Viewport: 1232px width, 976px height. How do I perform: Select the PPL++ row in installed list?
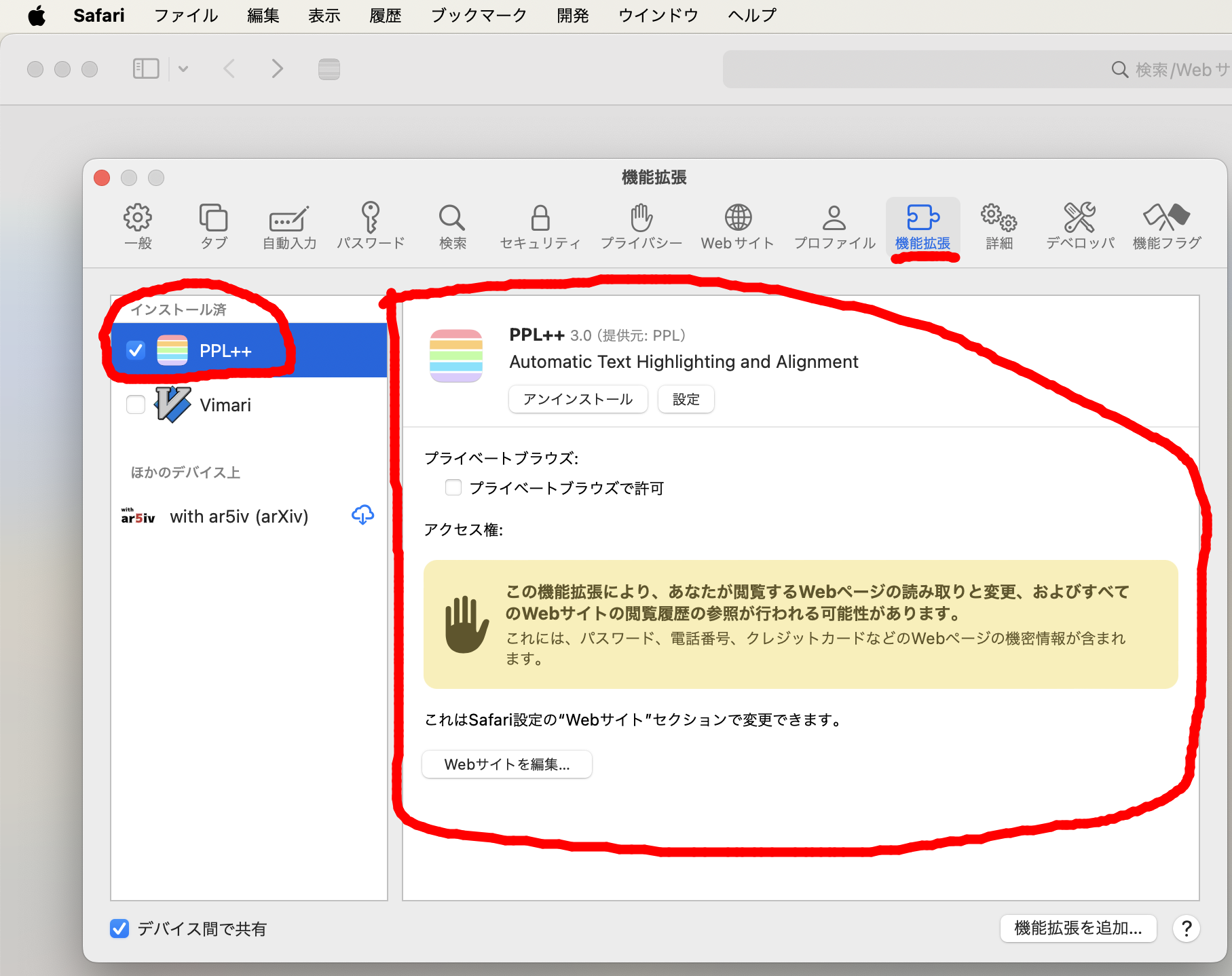(249, 350)
